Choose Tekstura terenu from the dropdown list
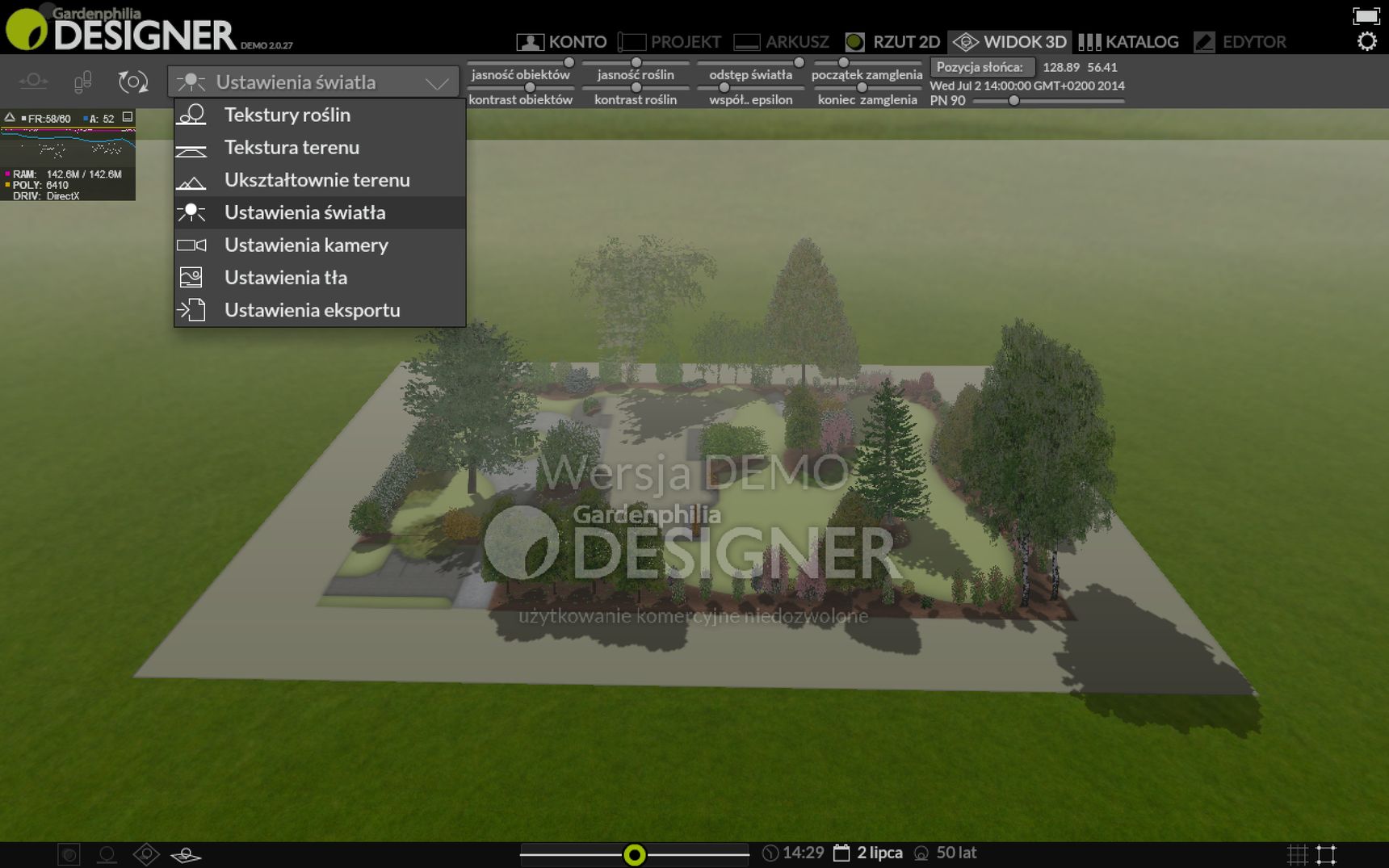The height and width of the screenshot is (868, 1389). click(x=320, y=147)
